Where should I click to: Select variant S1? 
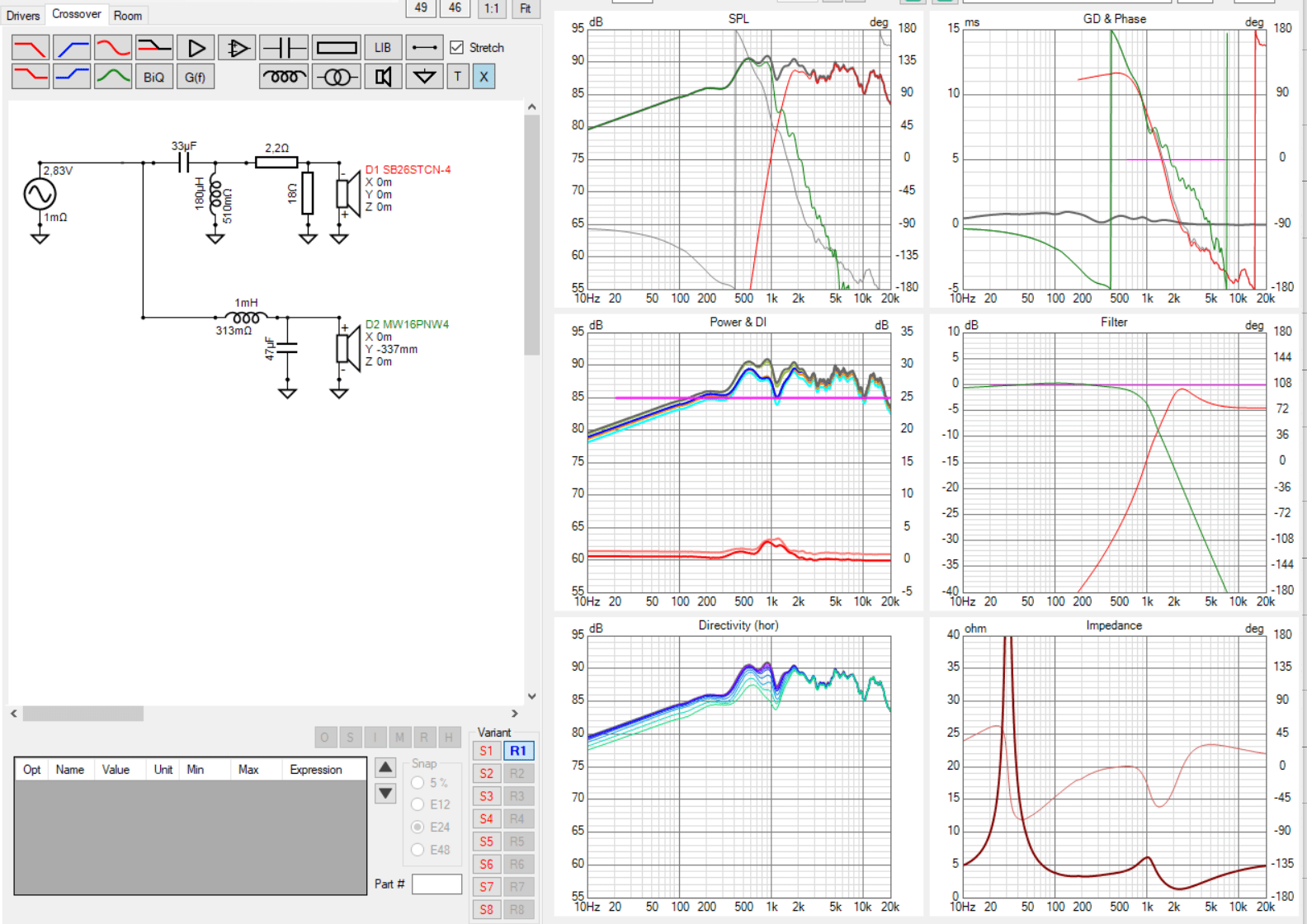[487, 751]
